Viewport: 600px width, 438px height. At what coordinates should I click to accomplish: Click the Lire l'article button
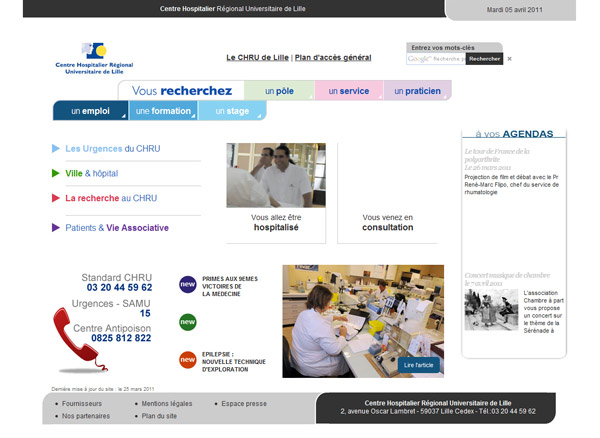pyautogui.click(x=418, y=365)
